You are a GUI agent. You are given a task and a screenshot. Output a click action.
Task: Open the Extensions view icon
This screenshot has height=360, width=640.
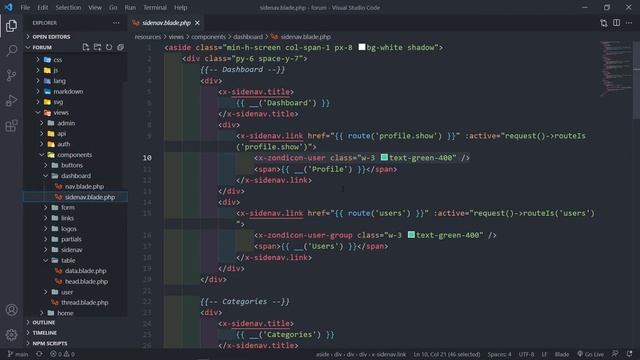click(11, 125)
